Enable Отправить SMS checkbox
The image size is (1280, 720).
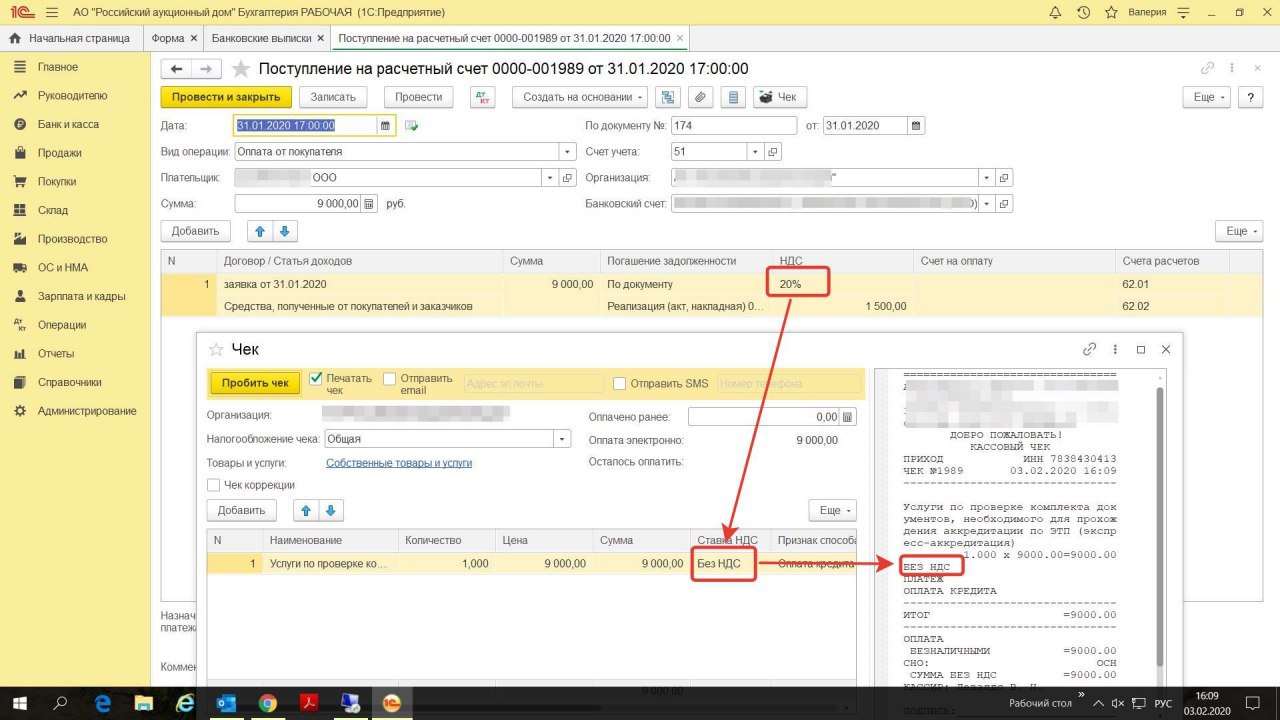coord(620,384)
